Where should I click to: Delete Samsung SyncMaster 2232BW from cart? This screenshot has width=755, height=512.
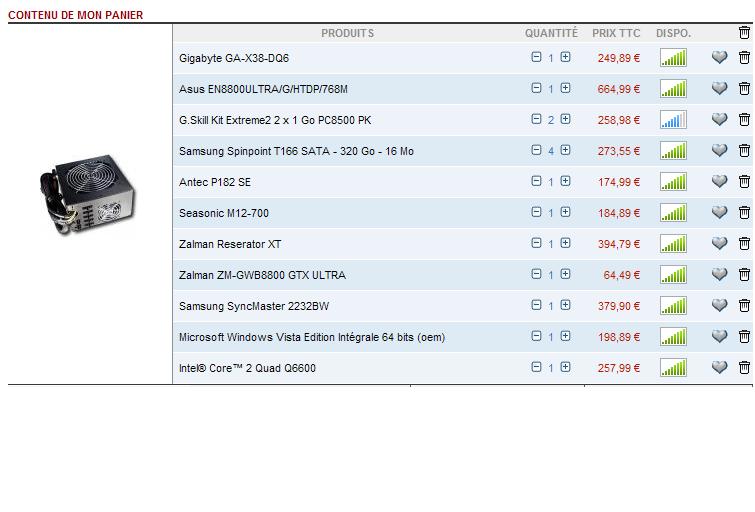[x=744, y=305]
